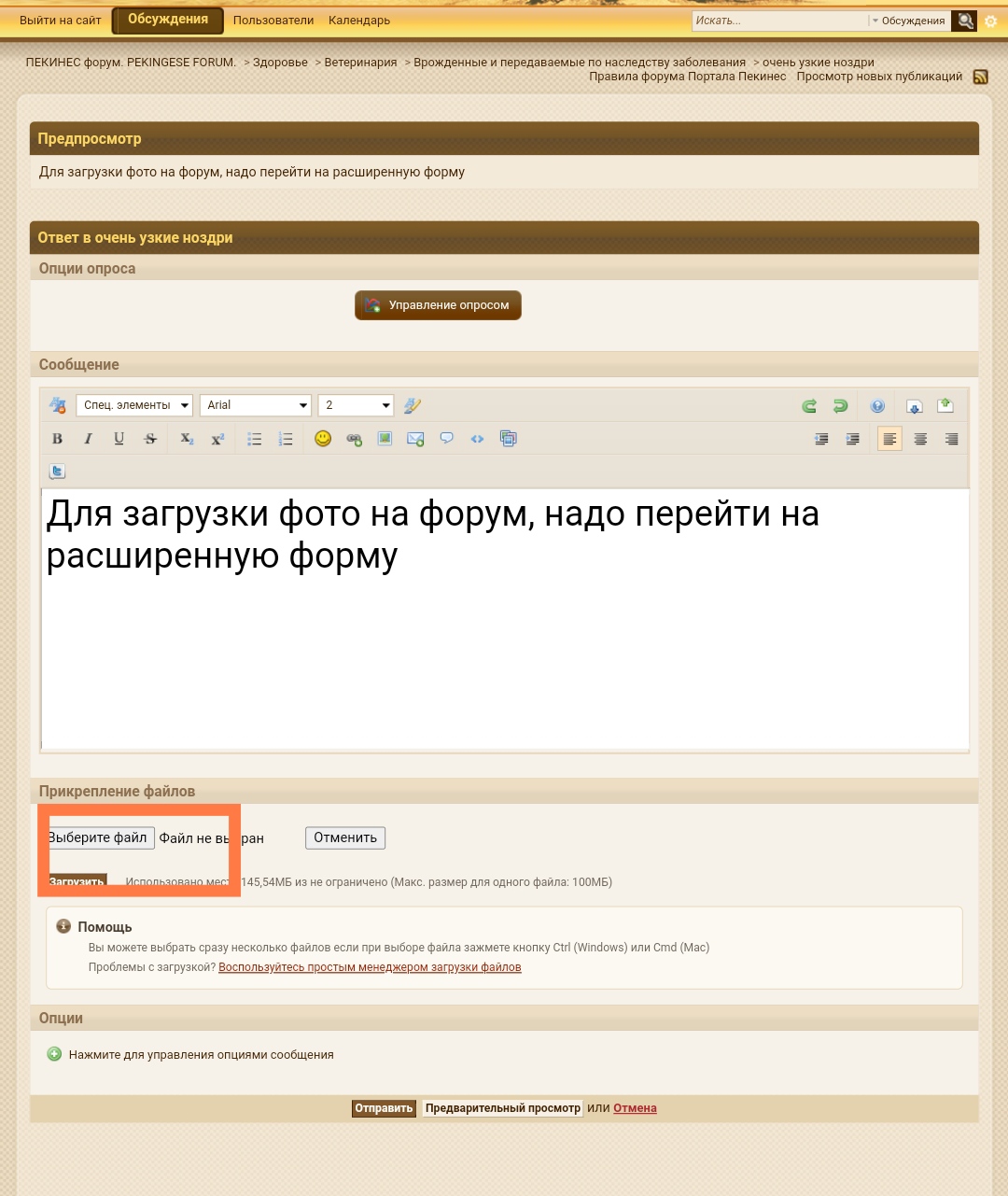Image resolution: width=1008 pixels, height=1196 pixels.
Task: Toggle bold formatting in the editor
Action: point(57,439)
